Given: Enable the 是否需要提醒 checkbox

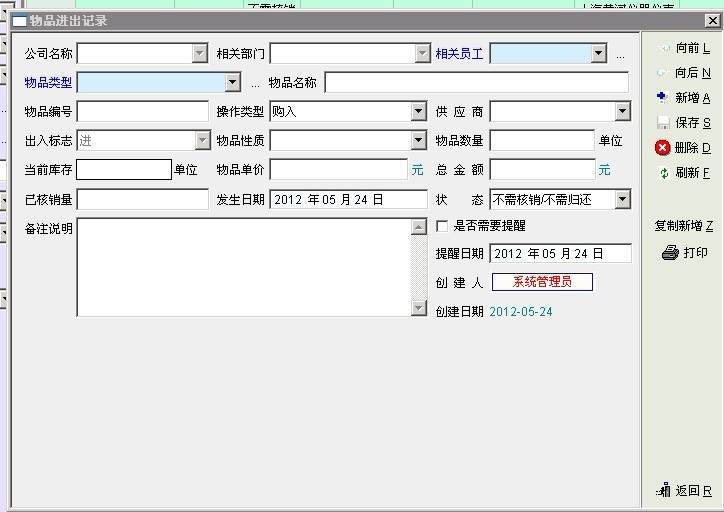Looking at the screenshot, I should (x=442, y=226).
